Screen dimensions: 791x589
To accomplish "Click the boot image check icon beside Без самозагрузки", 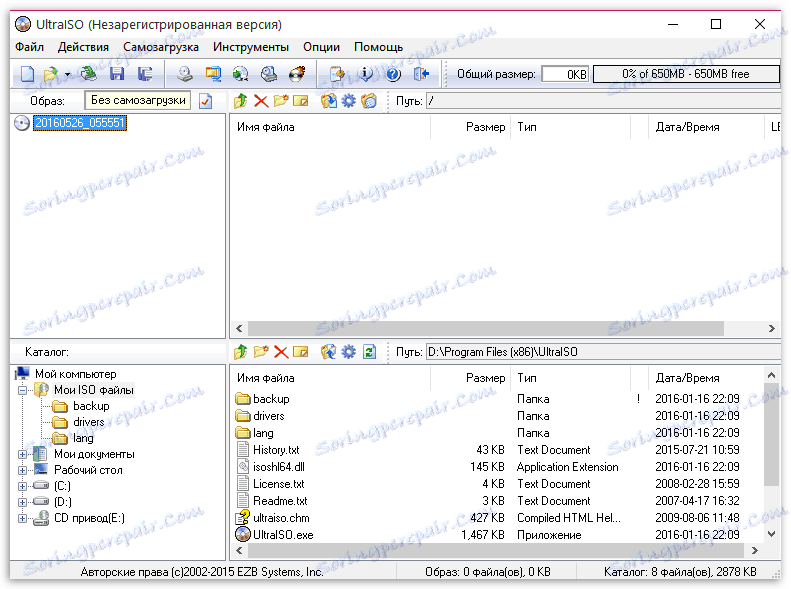I will (205, 101).
